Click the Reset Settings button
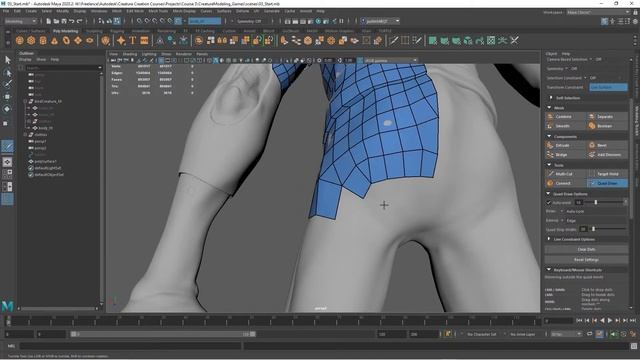This screenshot has width=640, height=360. [x=587, y=260]
